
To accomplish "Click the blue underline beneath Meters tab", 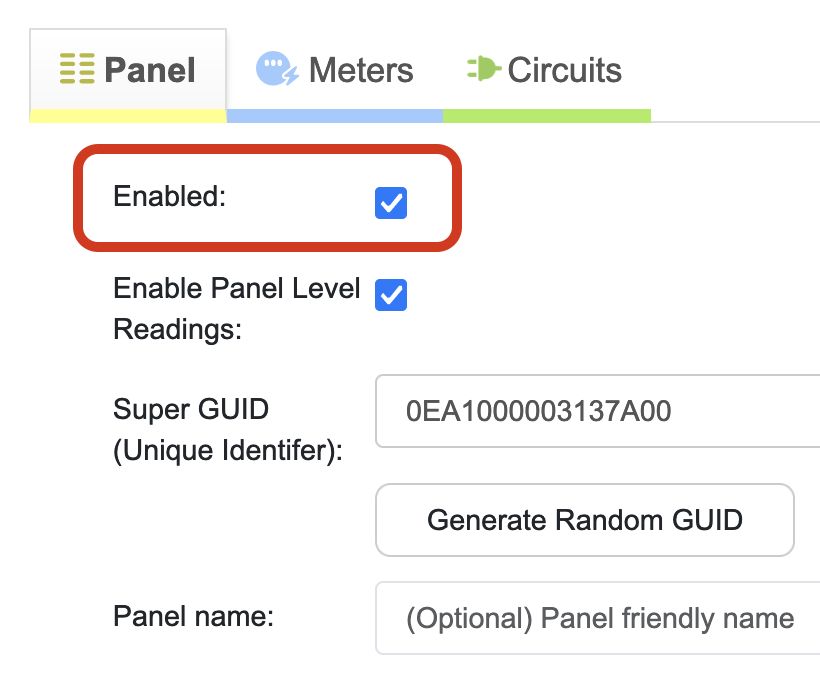I will click(x=335, y=116).
